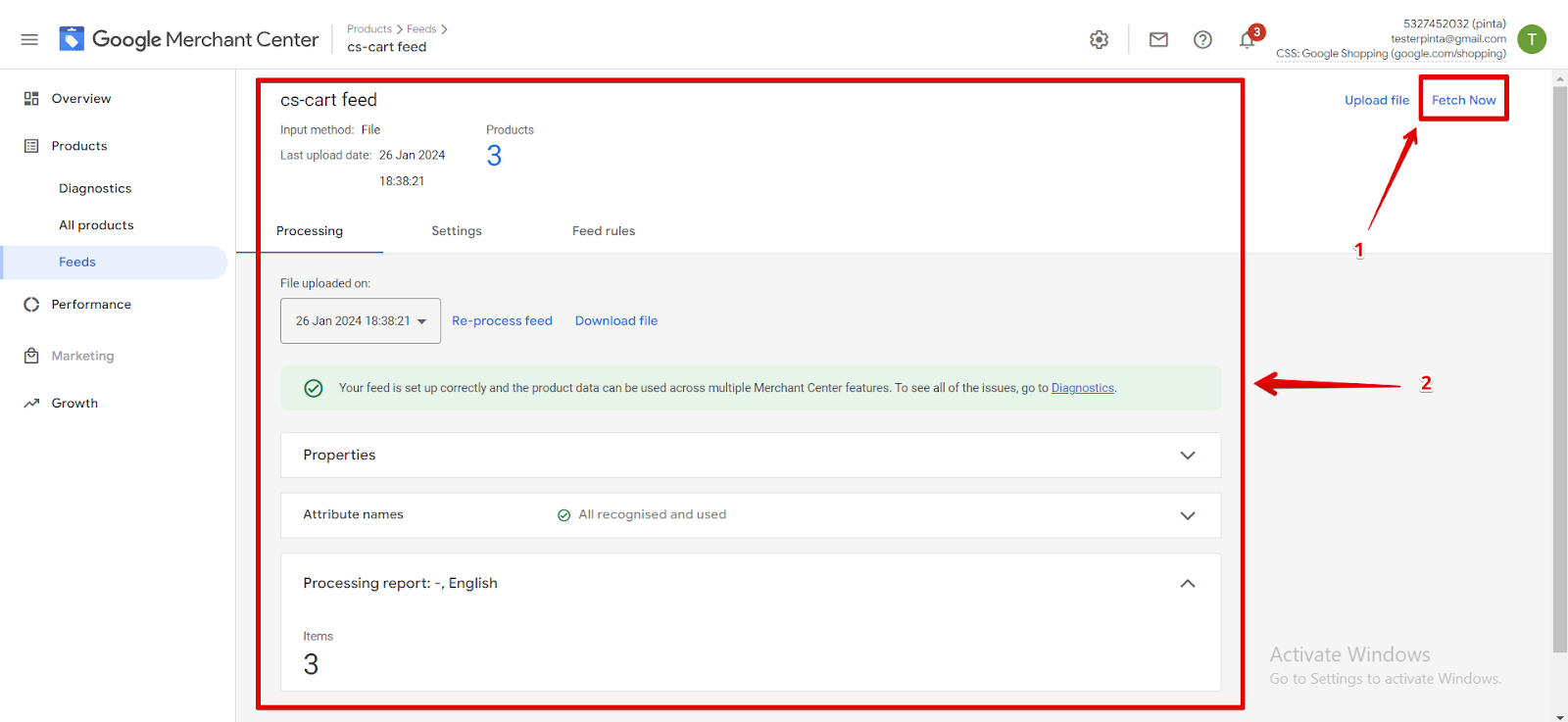The height and width of the screenshot is (722, 1568).
Task: Click the green checkmark in feed status banner
Action: point(314,388)
